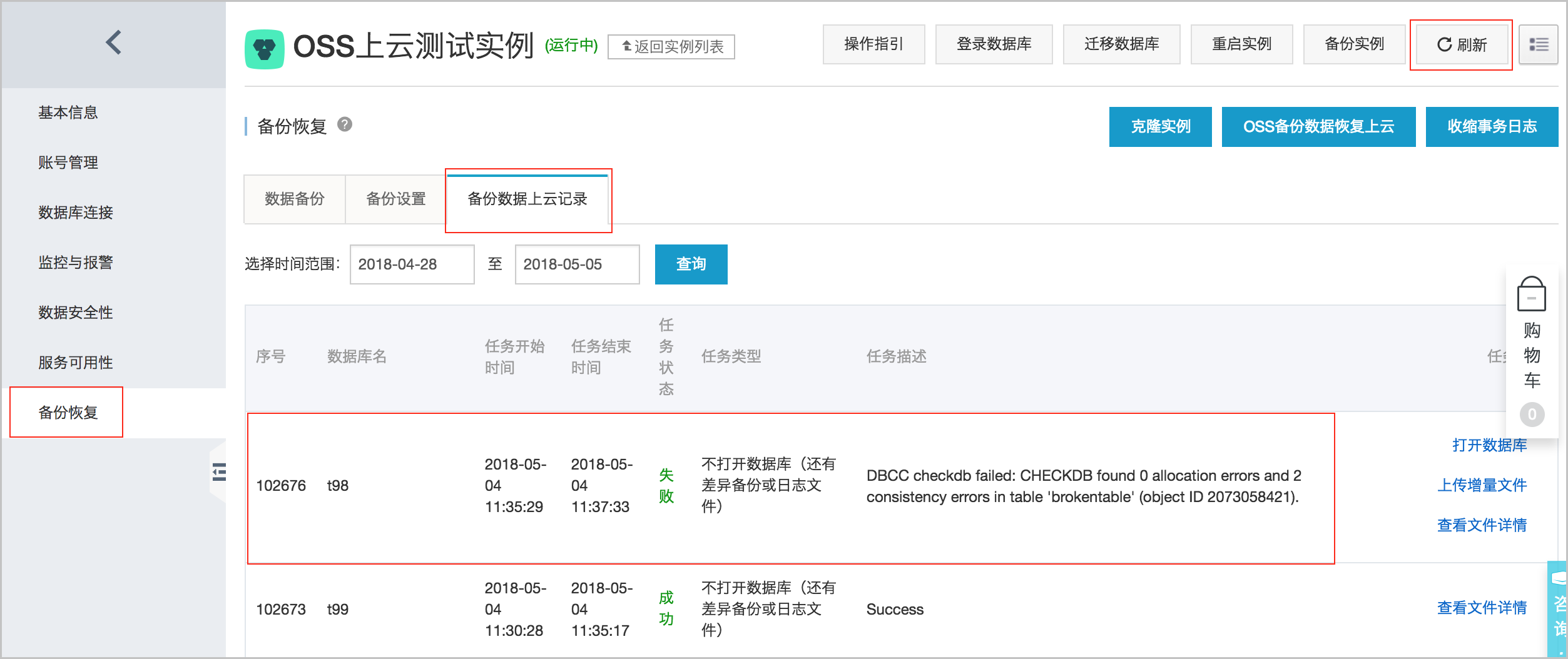Click 序号 column header
Screen dimensions: 1568x659
pyautogui.click(x=271, y=357)
